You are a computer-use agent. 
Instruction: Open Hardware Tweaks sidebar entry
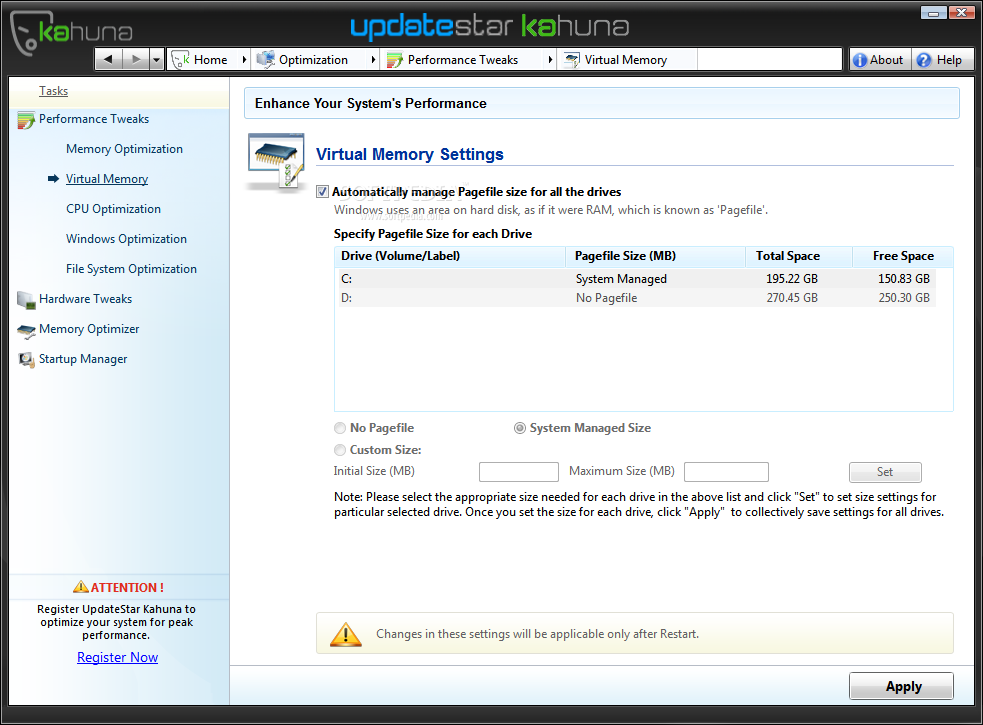tap(85, 299)
